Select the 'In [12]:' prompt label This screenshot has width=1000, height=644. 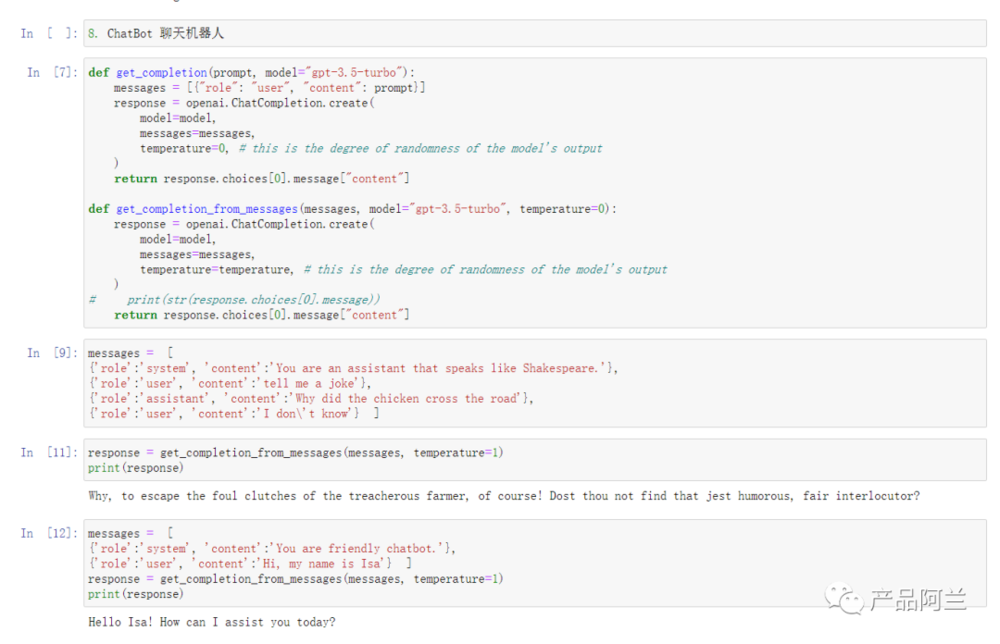49,534
